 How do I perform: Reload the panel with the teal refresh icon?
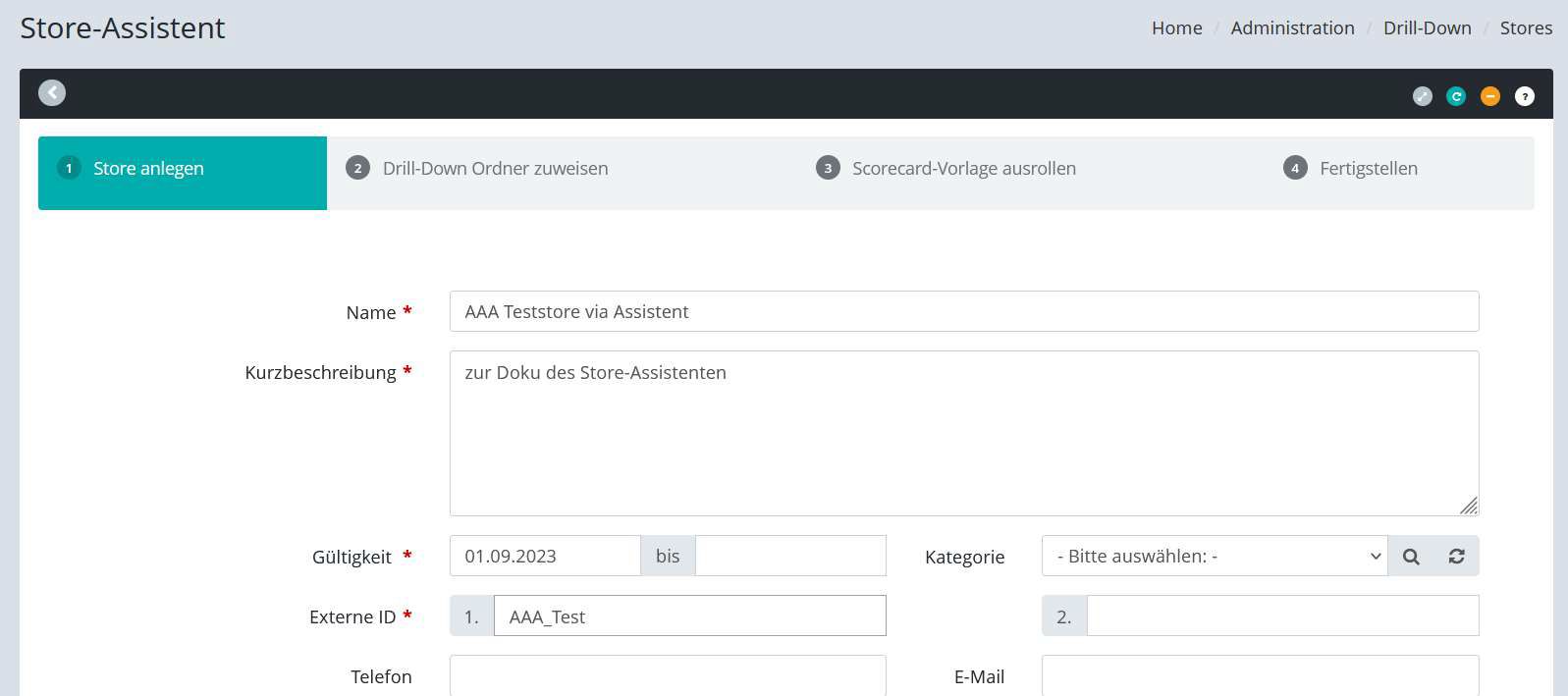[x=1456, y=96]
